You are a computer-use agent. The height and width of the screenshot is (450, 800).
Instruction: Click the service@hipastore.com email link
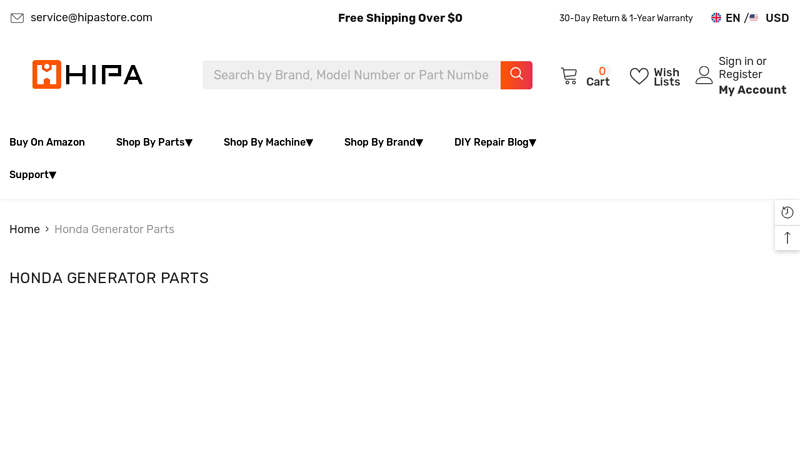point(91,18)
